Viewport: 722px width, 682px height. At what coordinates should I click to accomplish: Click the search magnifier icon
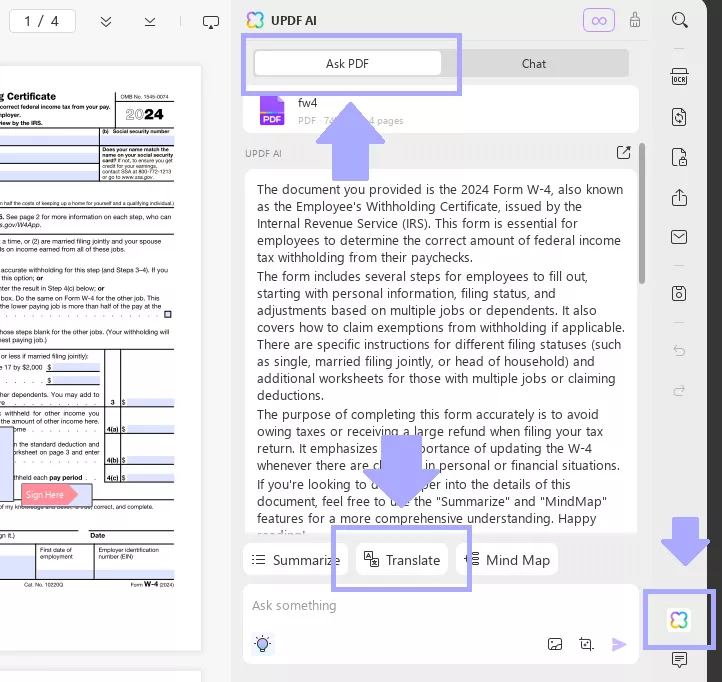[680, 20]
